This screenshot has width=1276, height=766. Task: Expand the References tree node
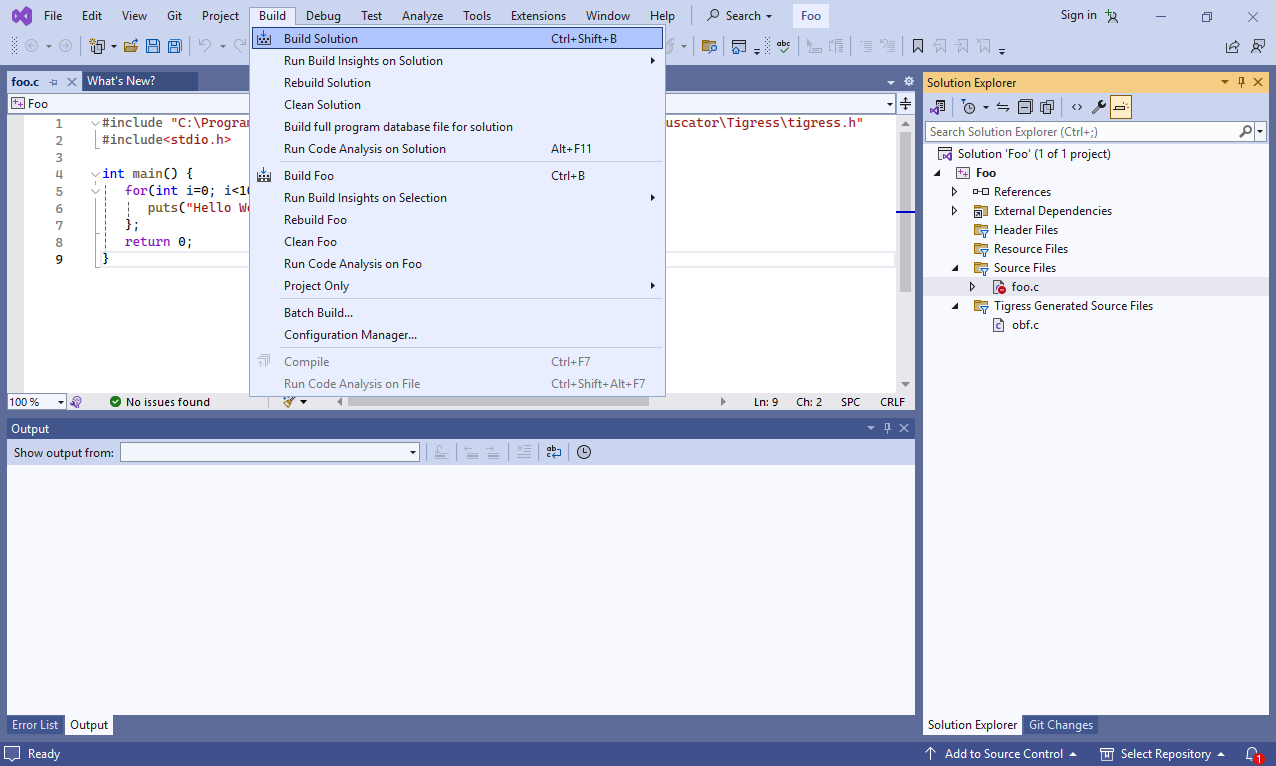click(954, 192)
